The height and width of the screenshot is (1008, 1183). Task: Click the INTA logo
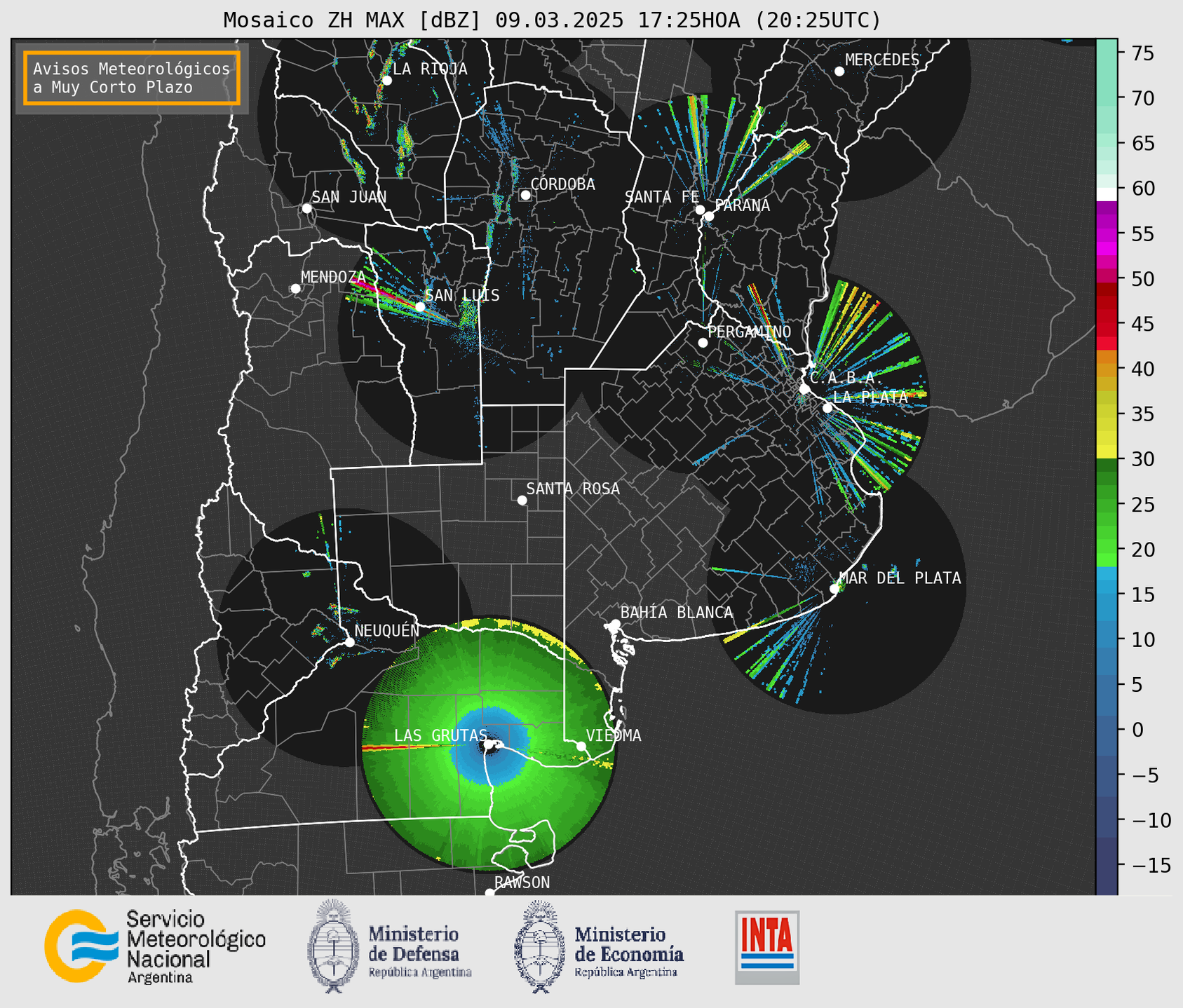coord(767,947)
